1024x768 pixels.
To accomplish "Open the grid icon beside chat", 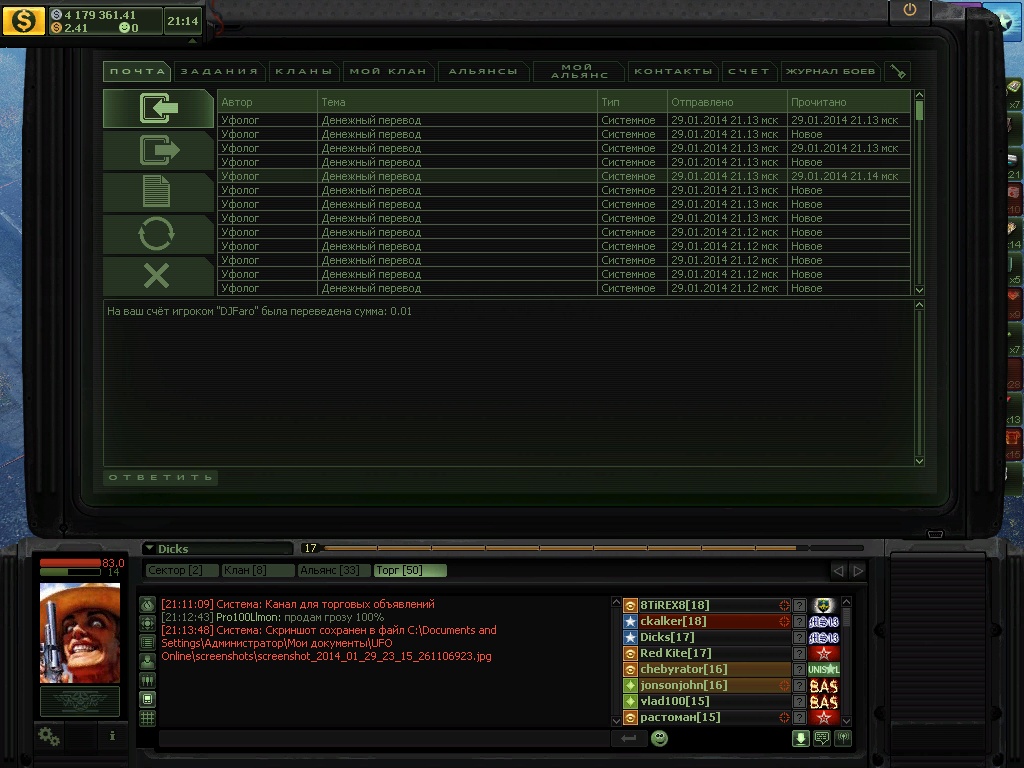I will click(148, 718).
